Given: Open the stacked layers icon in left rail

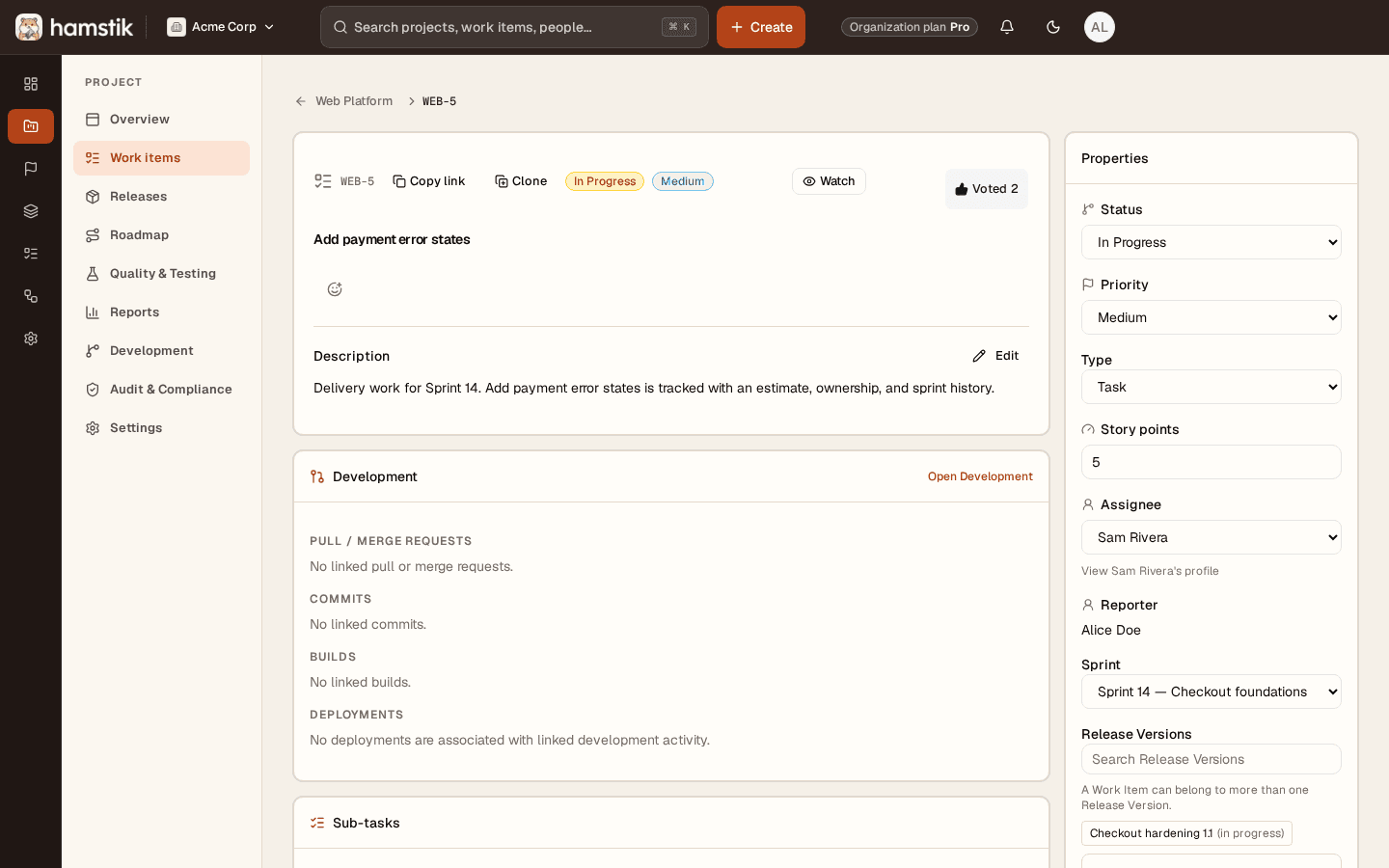Looking at the screenshot, I should point(31,211).
